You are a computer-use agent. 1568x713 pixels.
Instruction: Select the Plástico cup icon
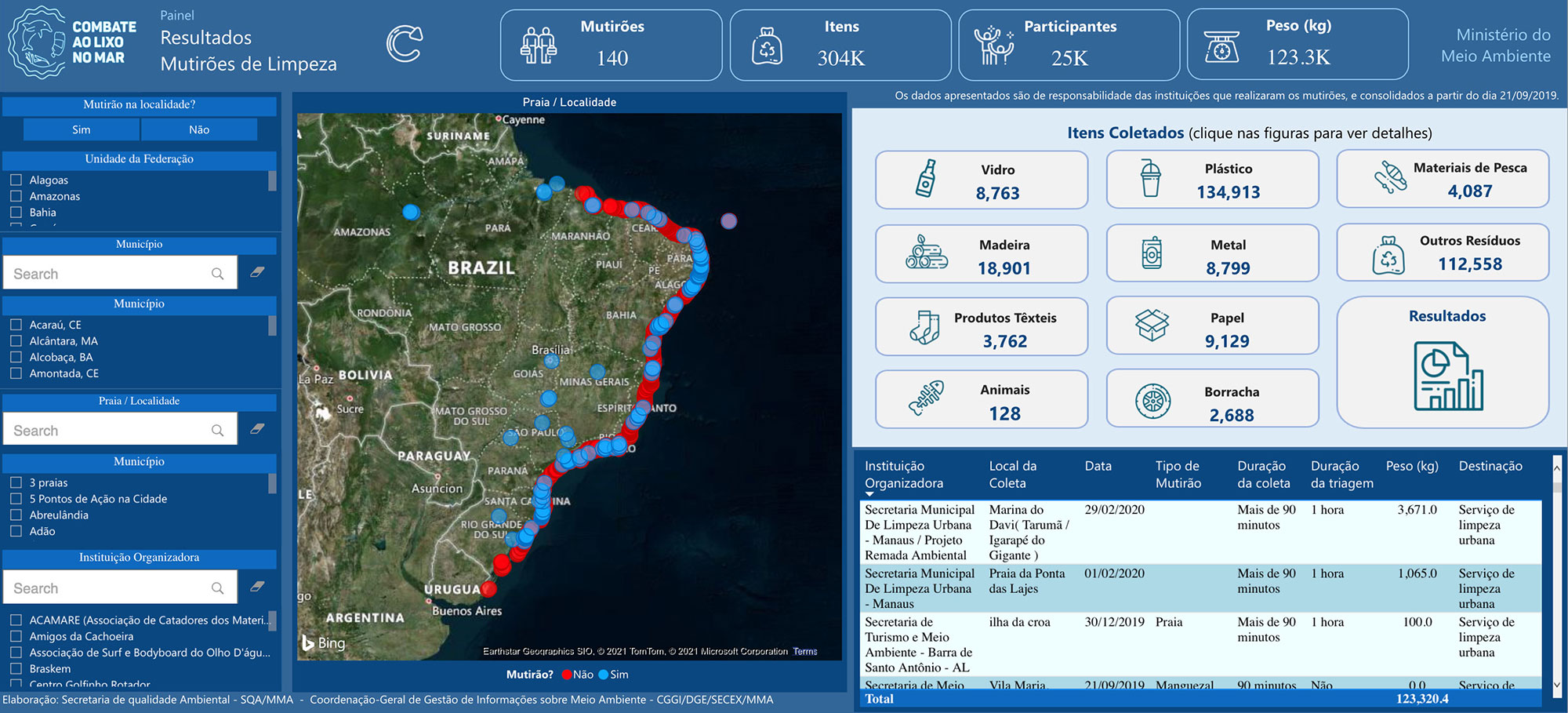coord(1150,179)
